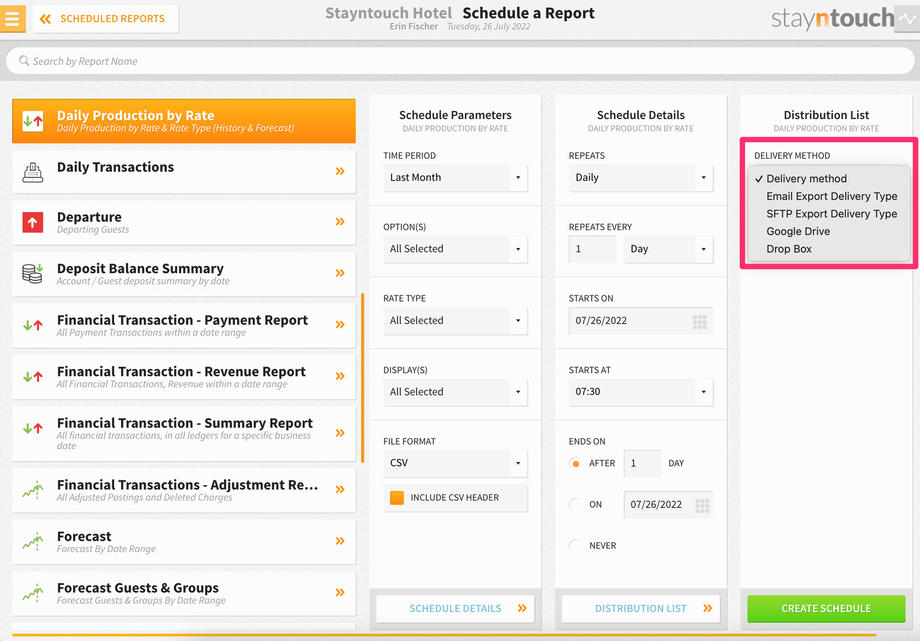Click the Departing Guests subtitle

point(93,230)
